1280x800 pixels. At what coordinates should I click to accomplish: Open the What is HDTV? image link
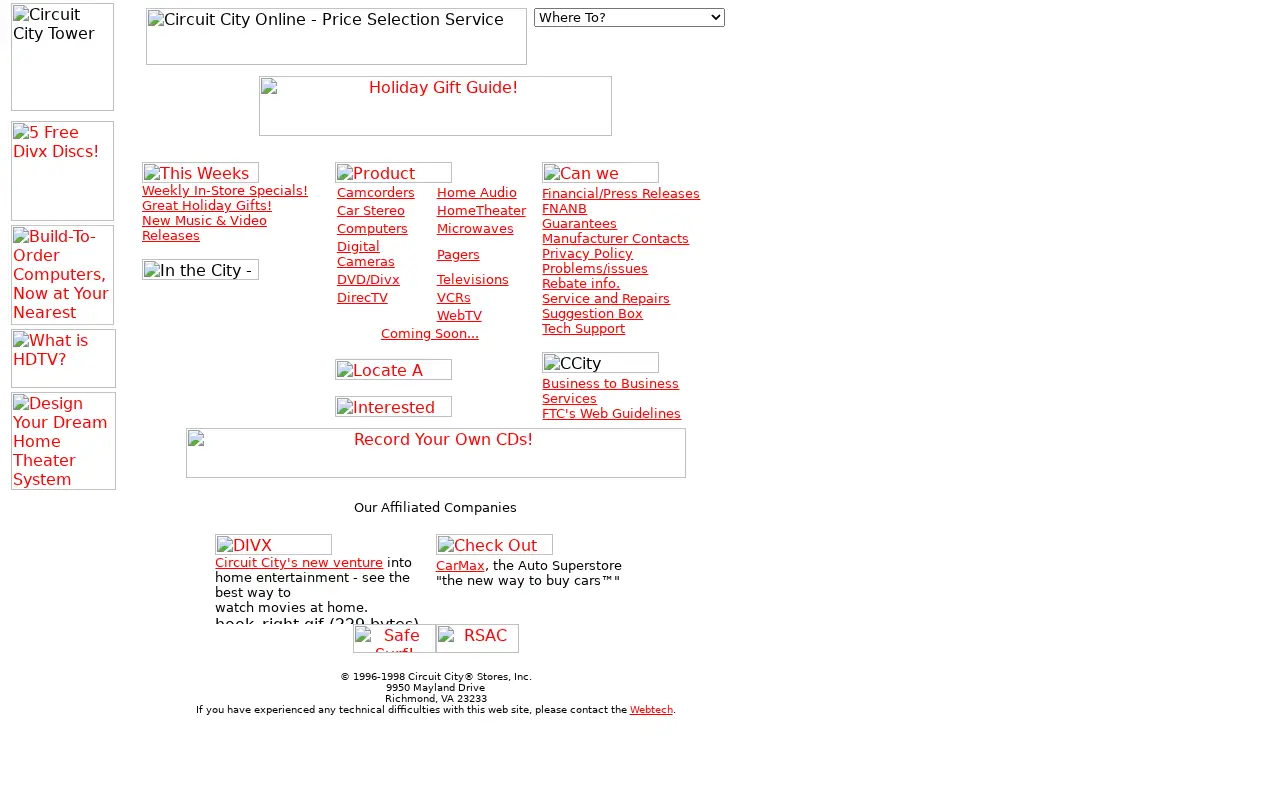point(63,358)
